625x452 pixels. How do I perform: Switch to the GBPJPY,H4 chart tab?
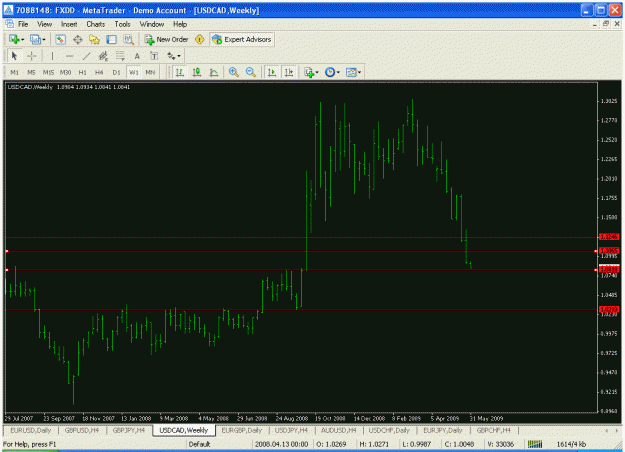pos(129,430)
